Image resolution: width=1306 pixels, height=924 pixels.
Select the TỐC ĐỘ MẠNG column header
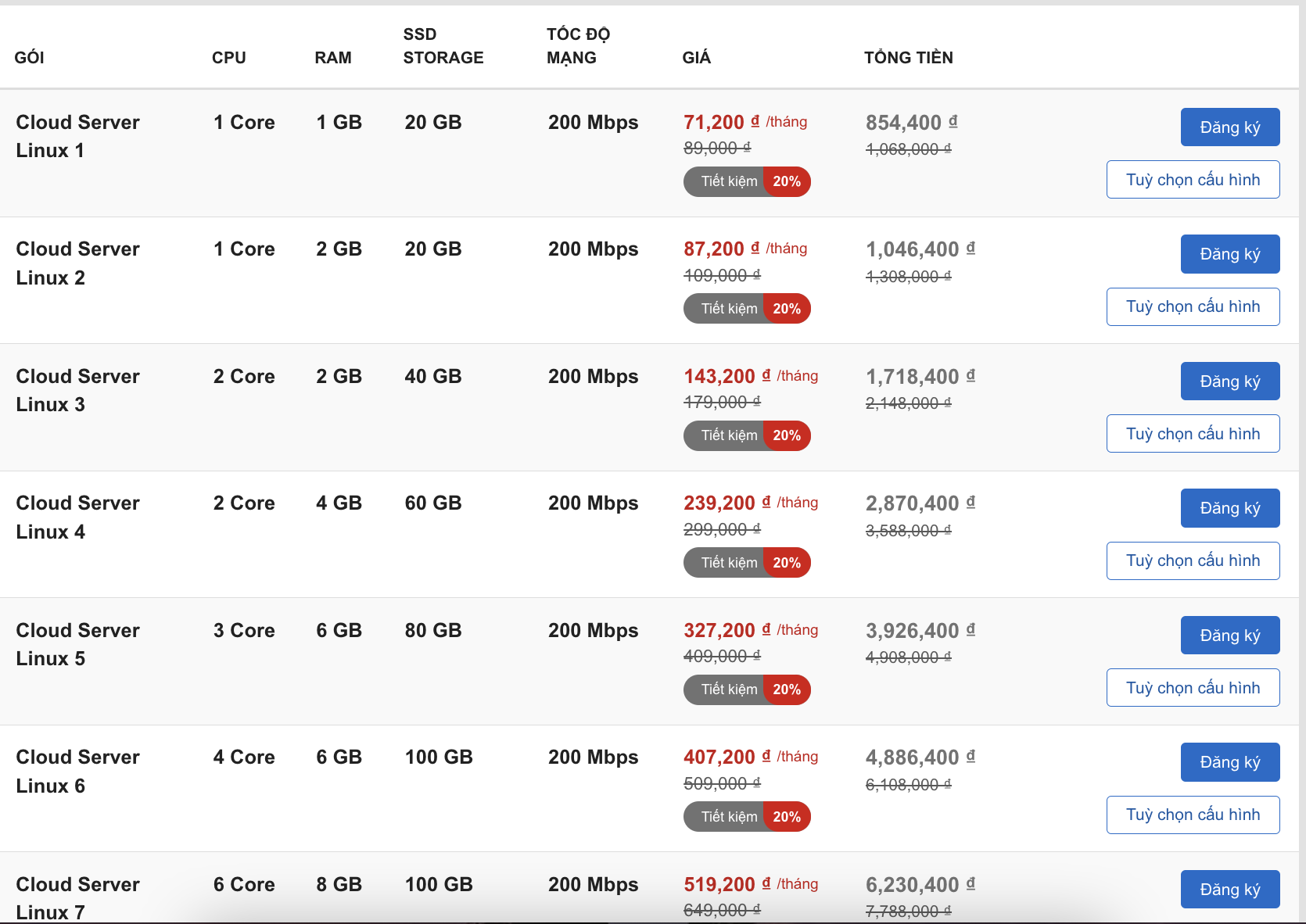(x=579, y=46)
